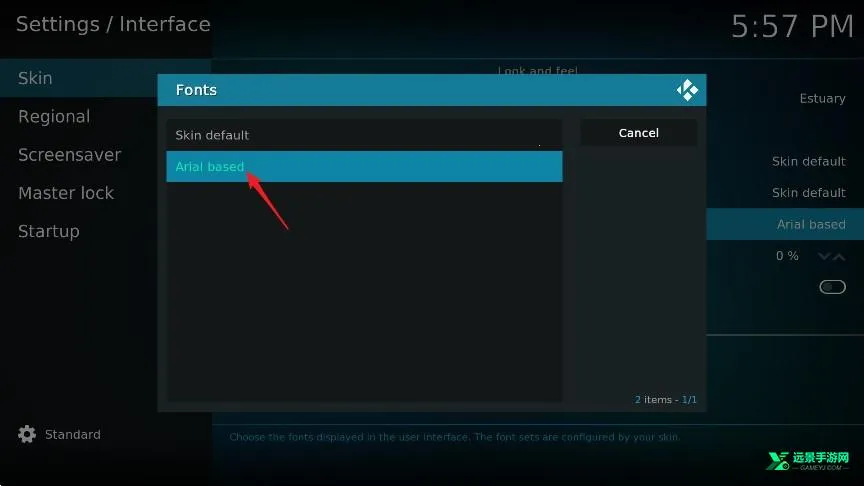Select the Startup category
Viewport: 864px width, 486px height.
pos(48,231)
